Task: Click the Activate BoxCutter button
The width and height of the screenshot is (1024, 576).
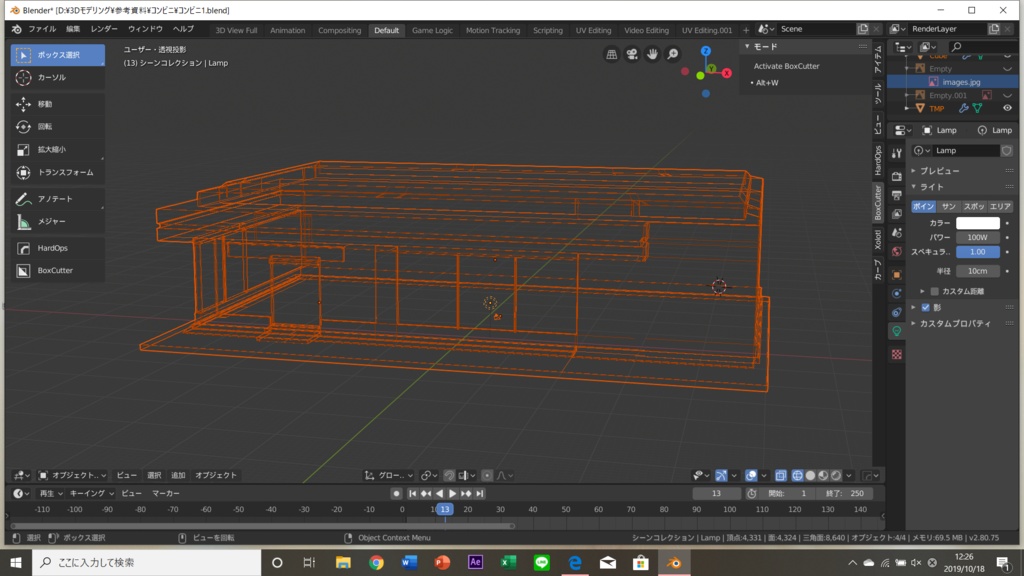Action: tap(786, 66)
